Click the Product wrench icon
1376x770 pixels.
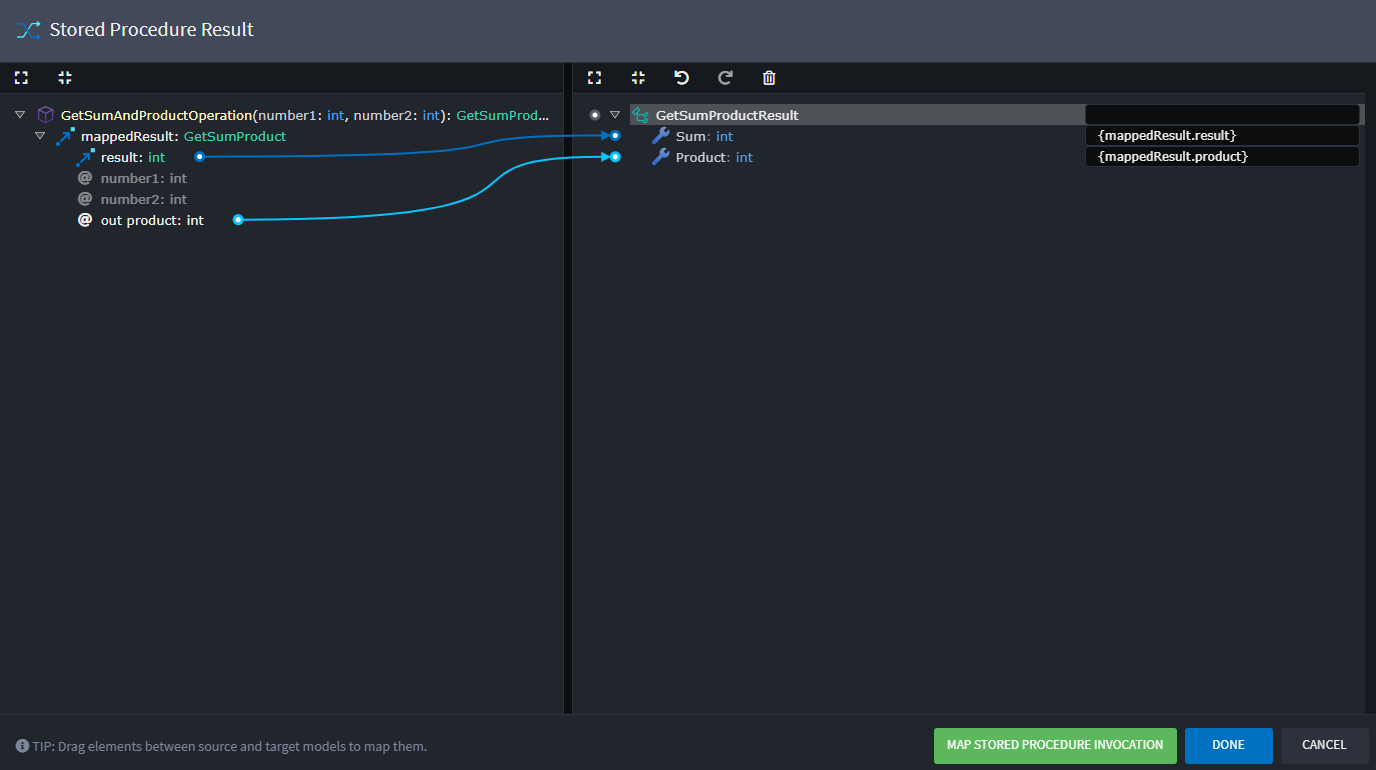[x=660, y=157]
